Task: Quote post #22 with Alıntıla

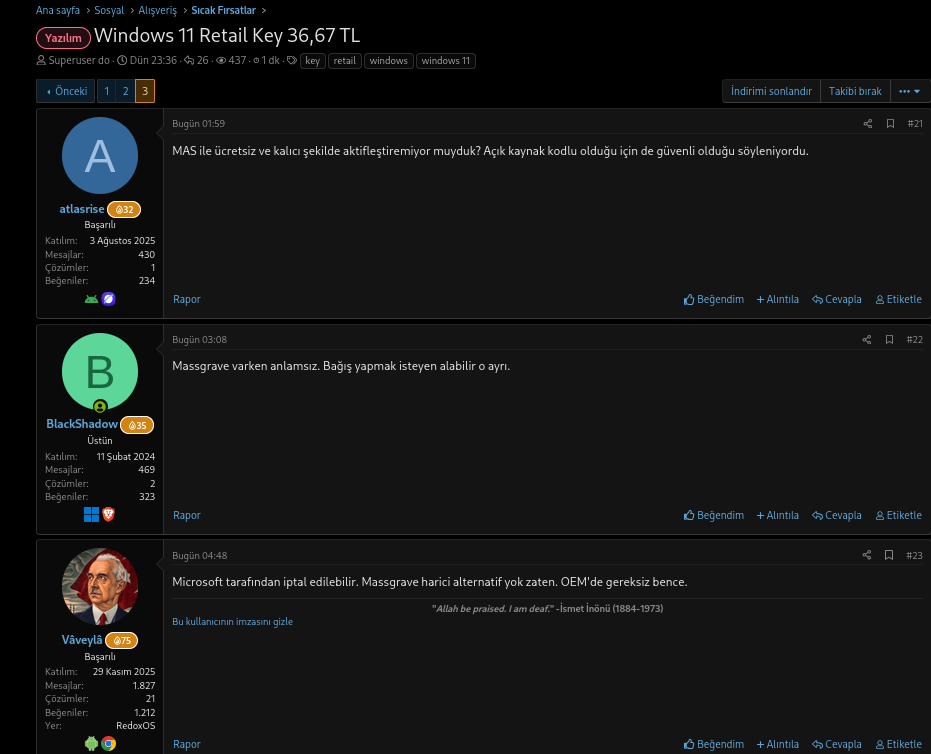Action: (x=777, y=515)
